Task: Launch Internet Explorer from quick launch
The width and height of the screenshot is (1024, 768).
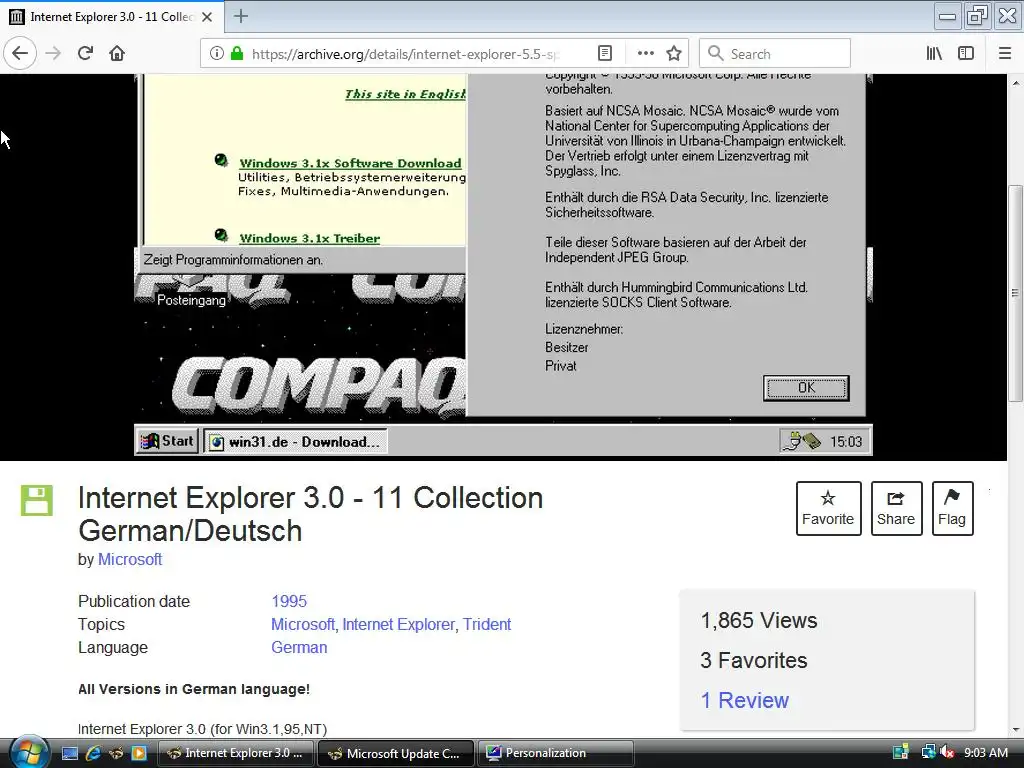Action: (x=93, y=753)
